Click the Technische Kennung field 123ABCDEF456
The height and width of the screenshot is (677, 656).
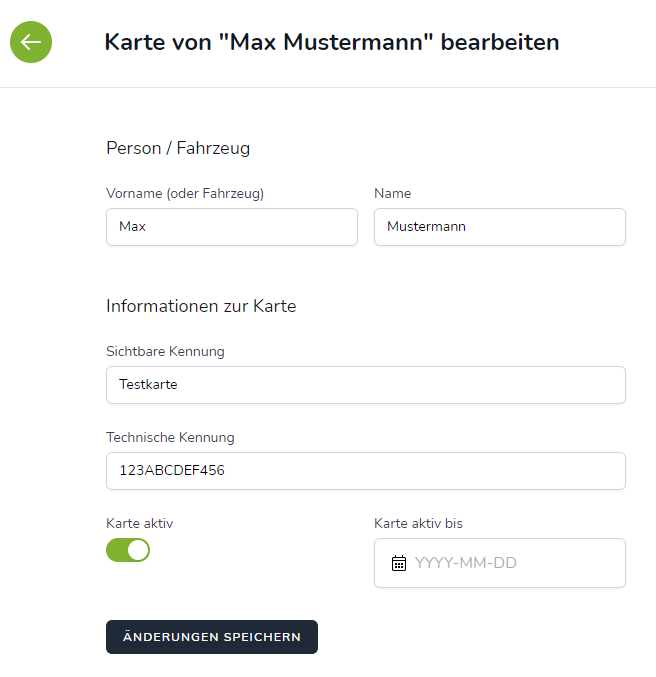point(365,471)
